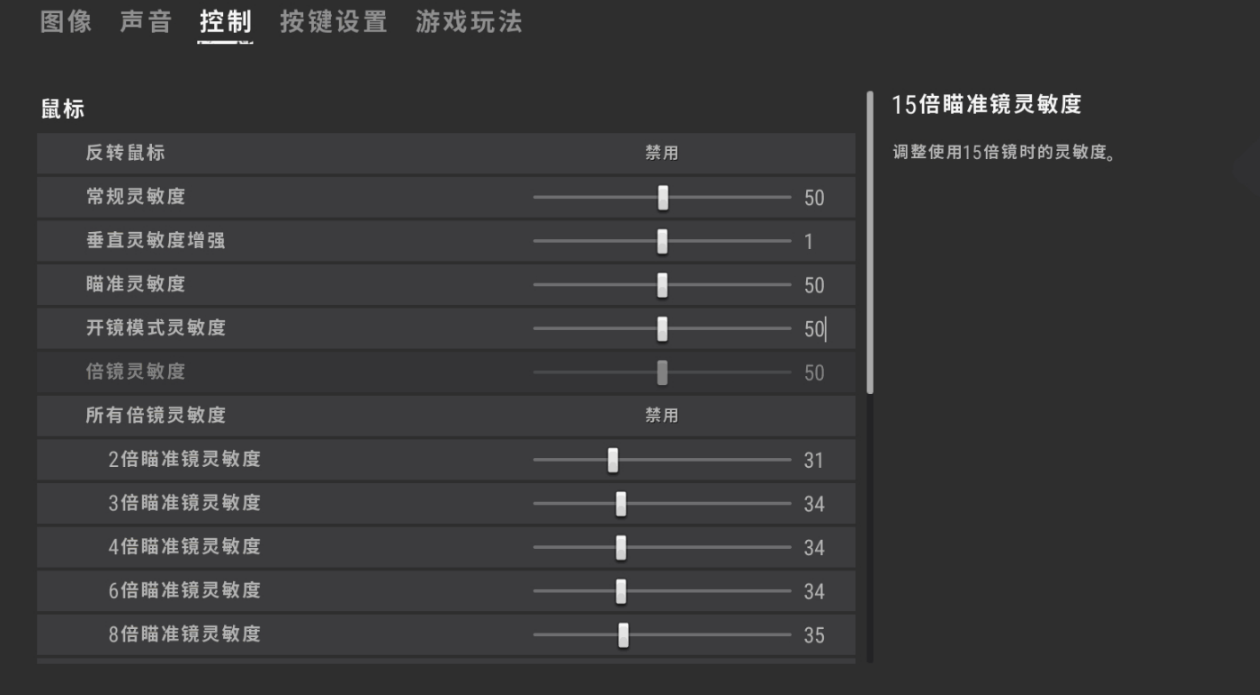Open the 游戏玩法 tab

(x=467, y=23)
